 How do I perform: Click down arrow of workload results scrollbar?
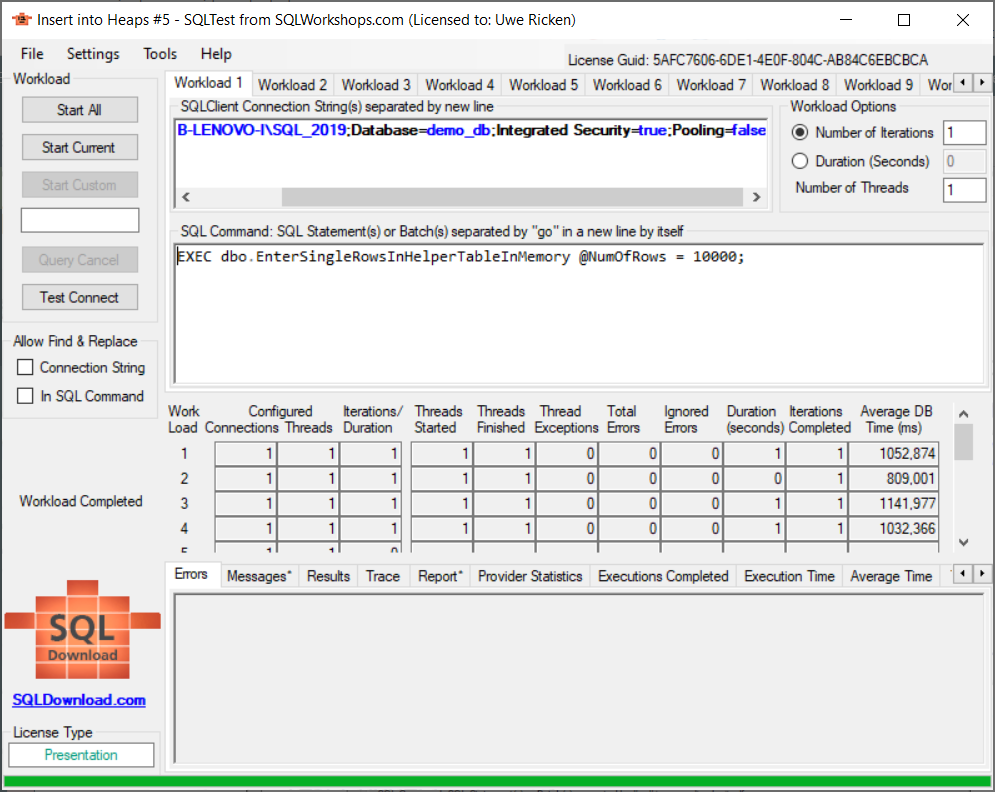[963, 542]
